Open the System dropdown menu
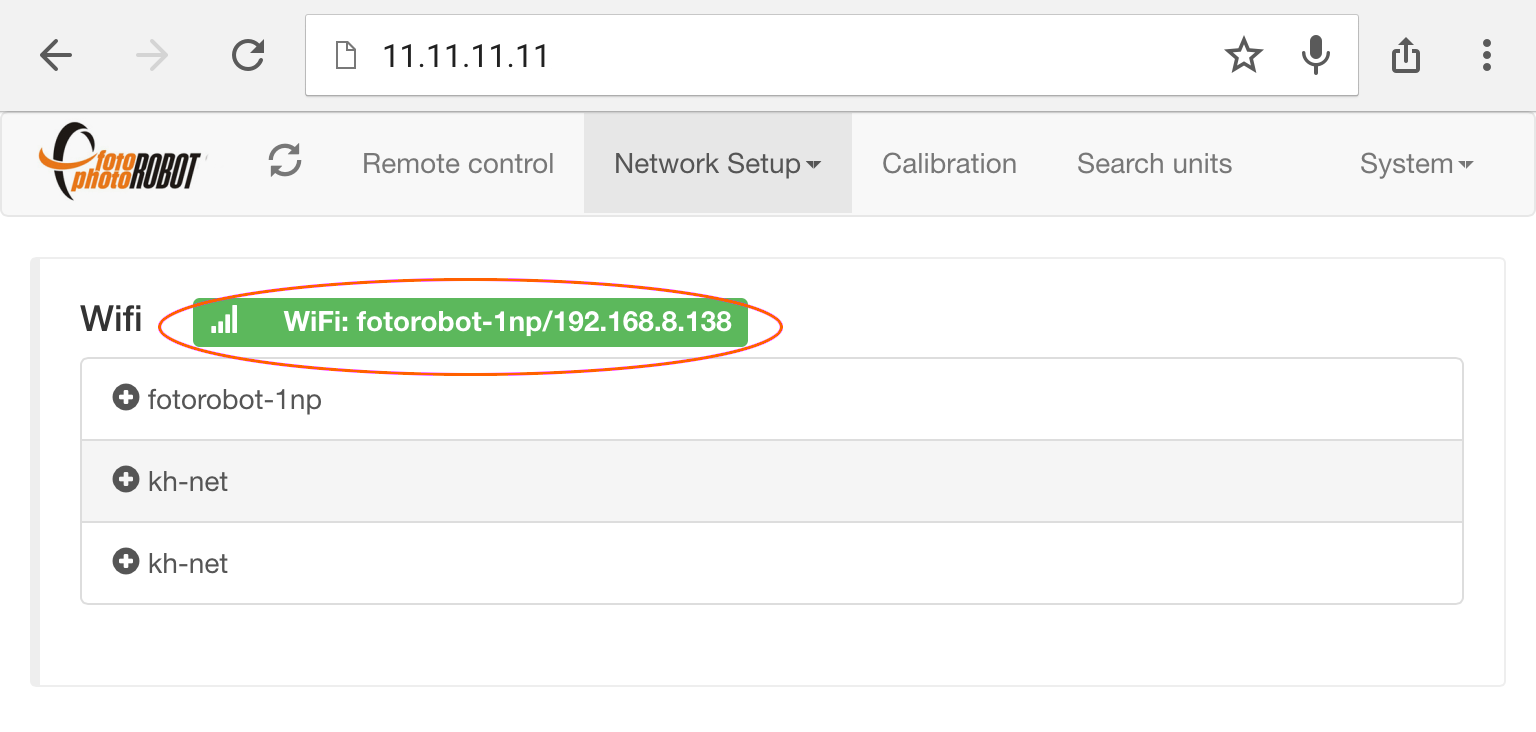Image resolution: width=1536 pixels, height=732 pixels. click(x=1416, y=163)
